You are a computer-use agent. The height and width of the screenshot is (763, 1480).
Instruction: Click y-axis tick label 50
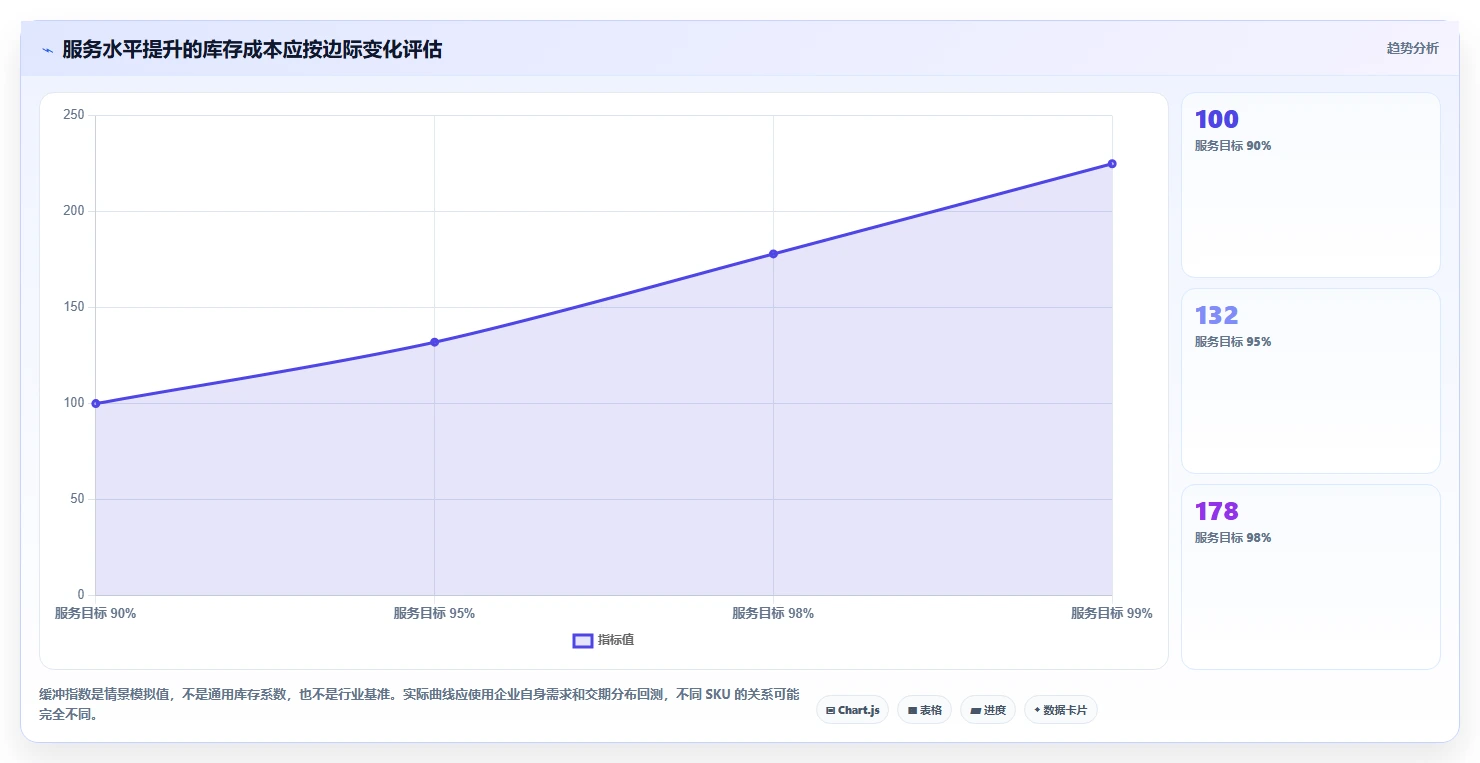(x=77, y=499)
